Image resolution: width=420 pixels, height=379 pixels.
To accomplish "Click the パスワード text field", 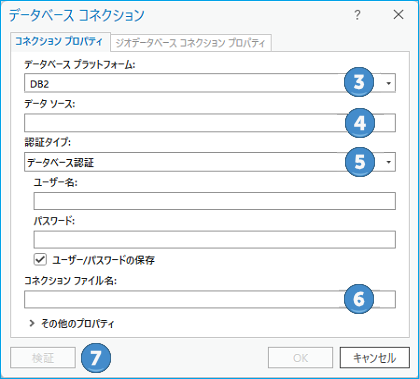I will coord(215,240).
